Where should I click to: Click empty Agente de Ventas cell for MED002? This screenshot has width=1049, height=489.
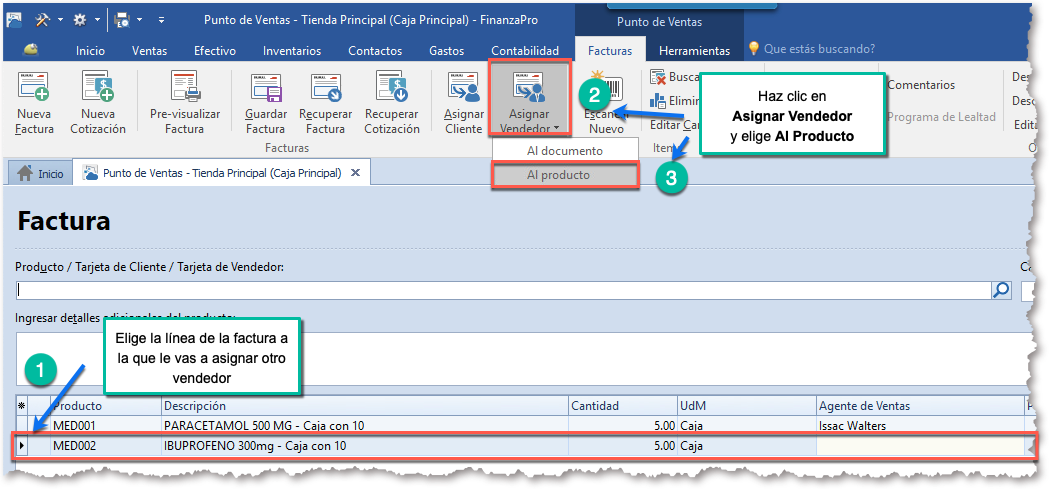(x=921, y=446)
